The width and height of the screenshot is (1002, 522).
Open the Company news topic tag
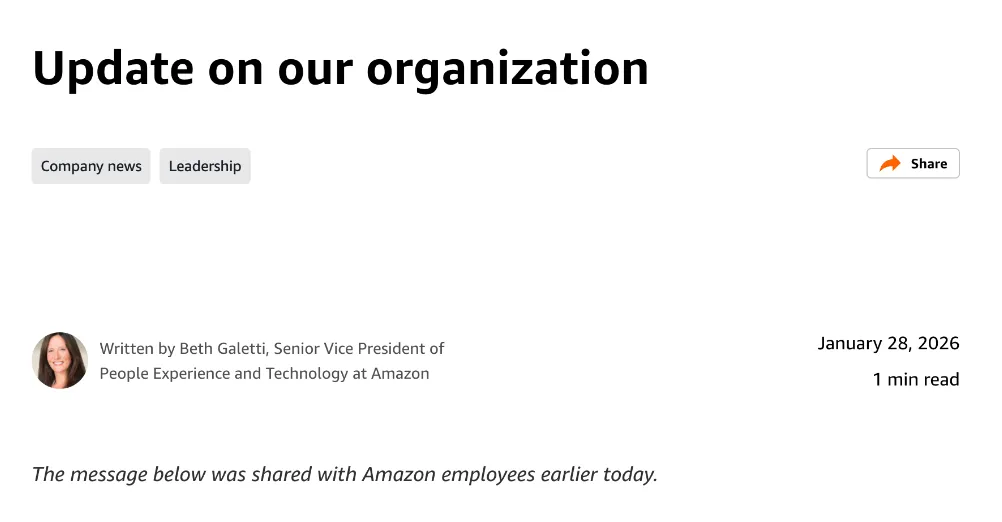(91, 166)
